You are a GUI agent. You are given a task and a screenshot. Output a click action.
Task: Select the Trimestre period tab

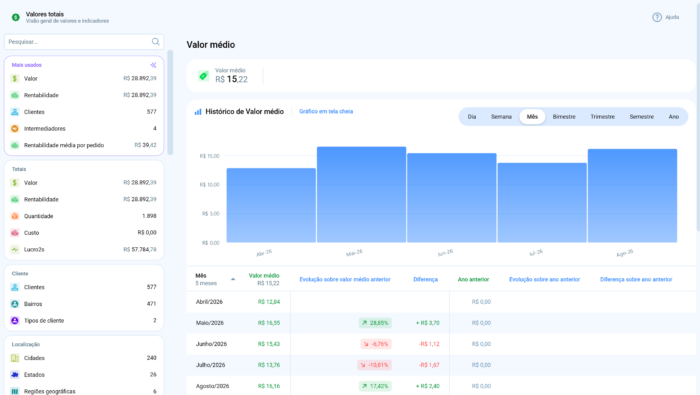[603, 117]
